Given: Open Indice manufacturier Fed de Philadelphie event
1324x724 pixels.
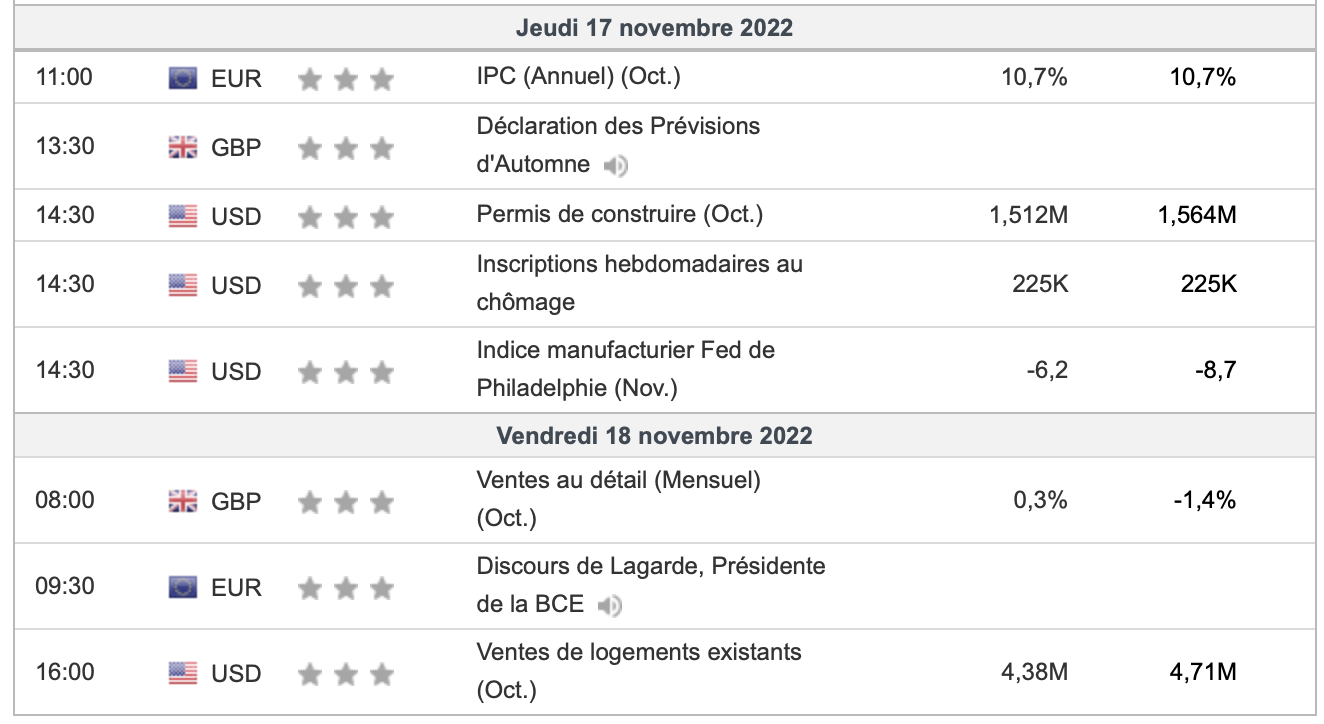Looking at the screenshot, I should click(625, 368).
